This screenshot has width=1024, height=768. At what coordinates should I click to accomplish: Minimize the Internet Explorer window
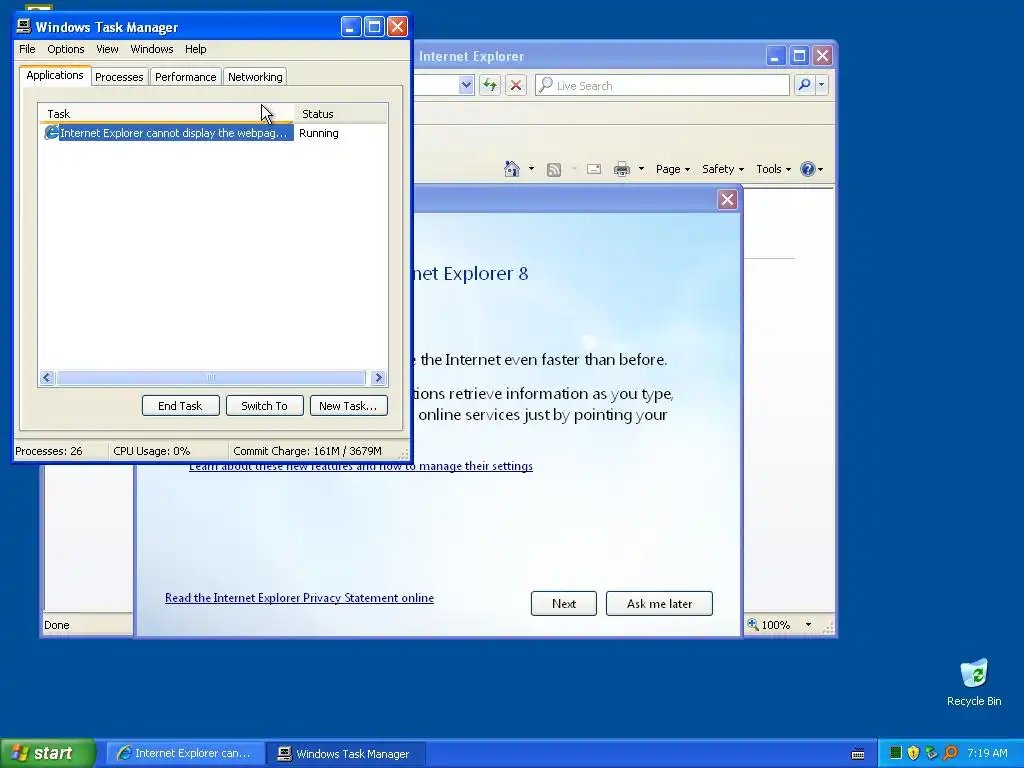click(775, 56)
